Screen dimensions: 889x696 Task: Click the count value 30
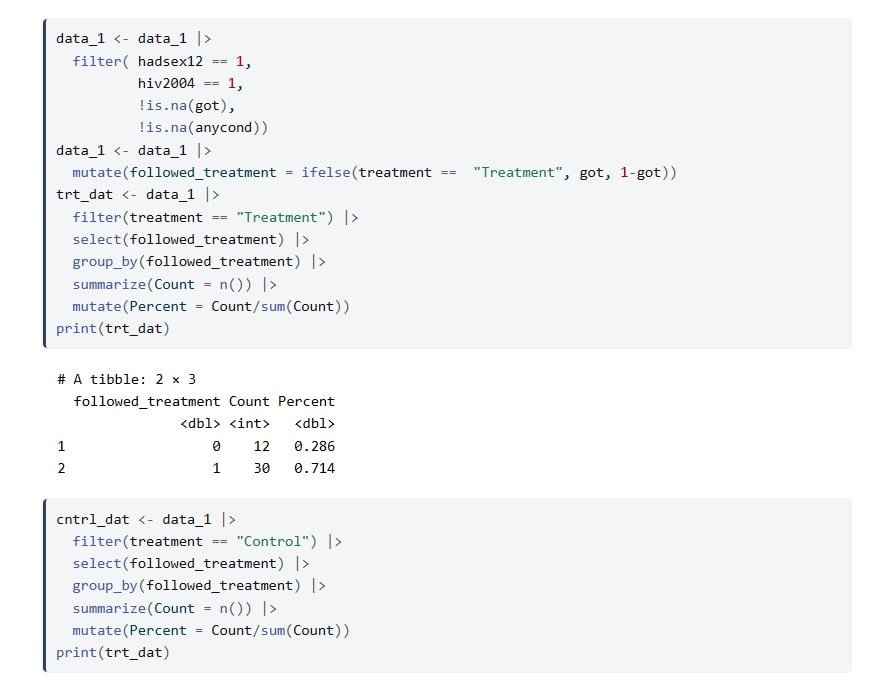coord(261,468)
